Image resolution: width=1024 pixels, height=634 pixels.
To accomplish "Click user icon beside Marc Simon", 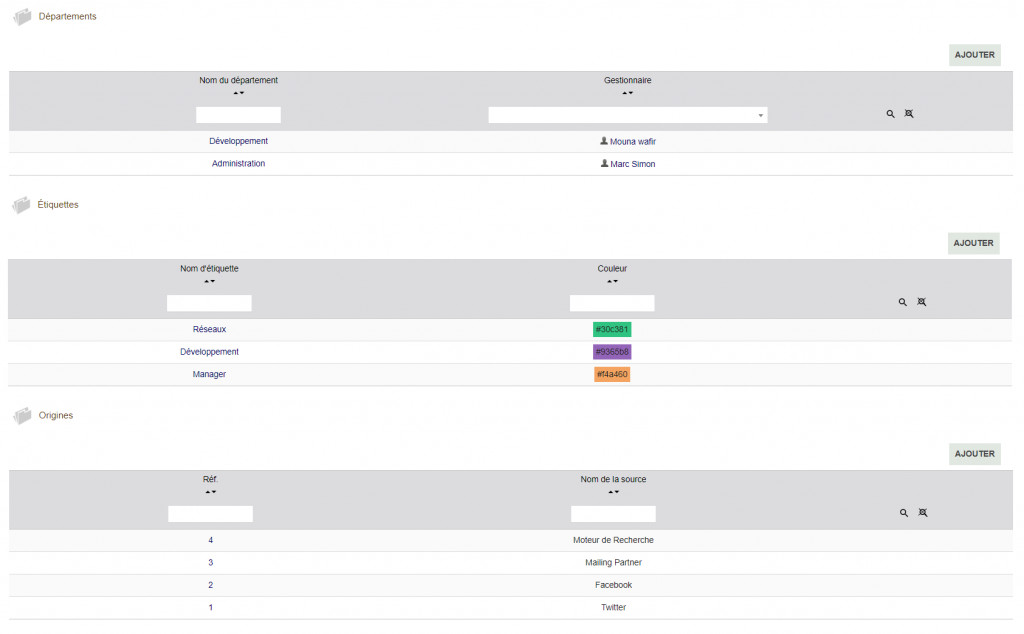I will click(x=604, y=163).
